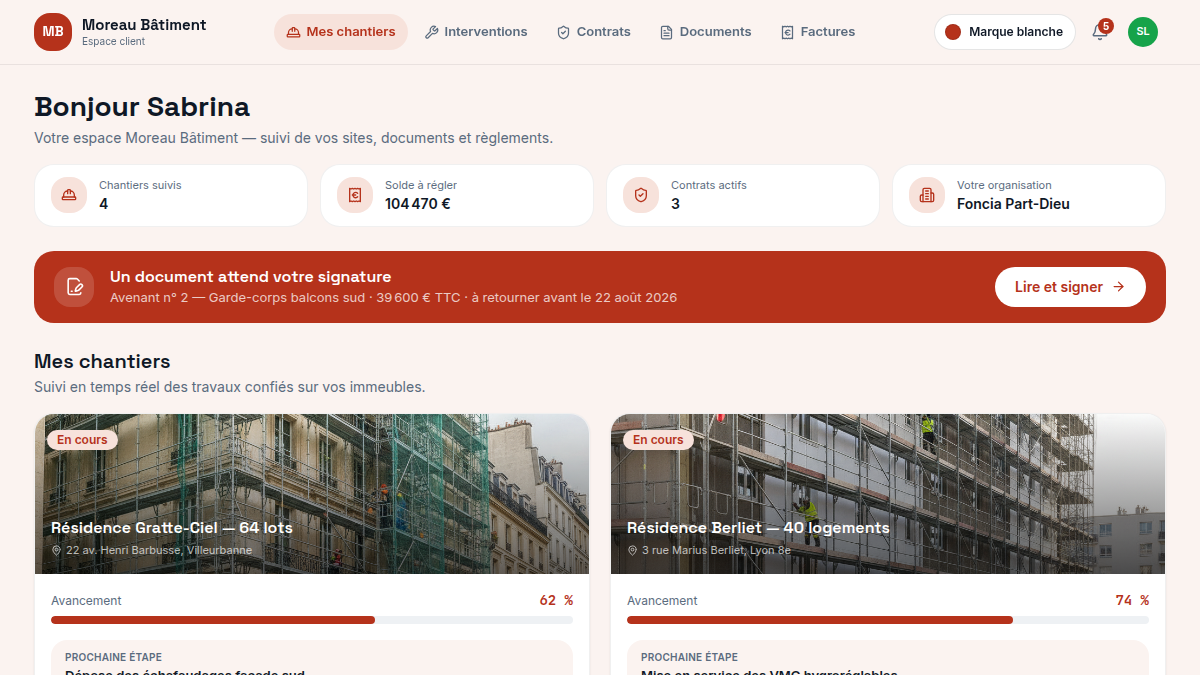Click the hard hat icon in Chantiers suivis card
The width and height of the screenshot is (1200, 675).
tap(69, 195)
